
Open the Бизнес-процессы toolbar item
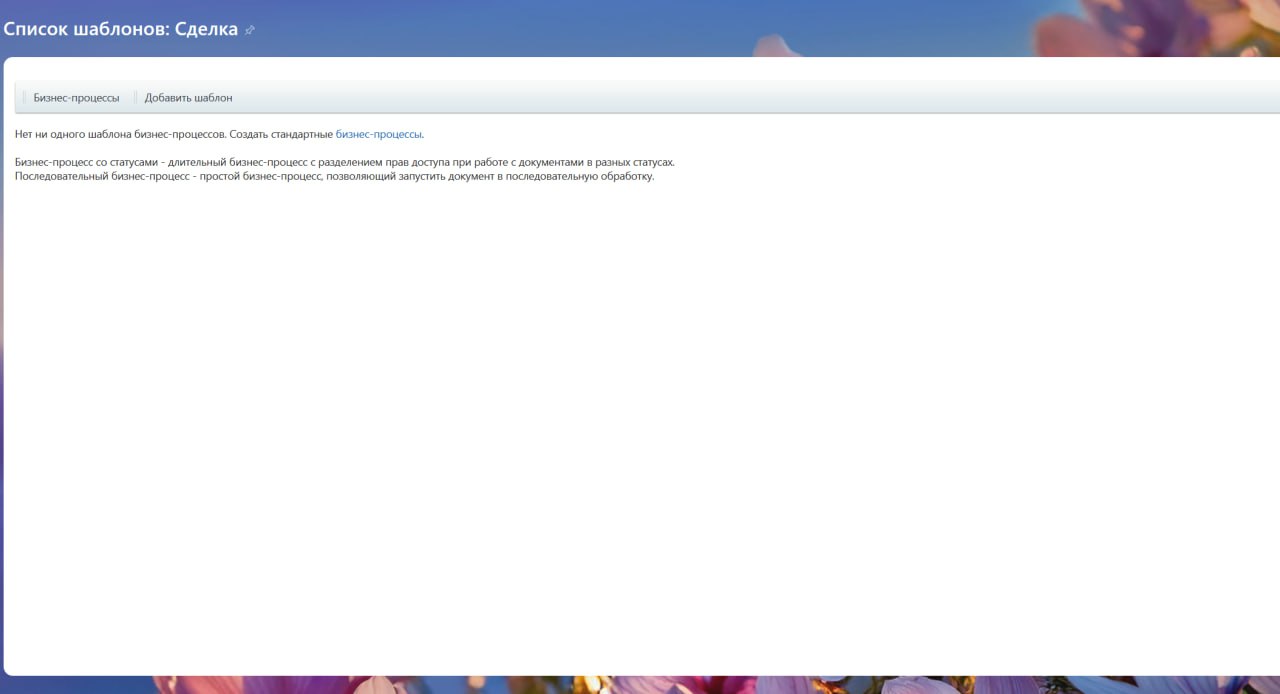[76, 98]
